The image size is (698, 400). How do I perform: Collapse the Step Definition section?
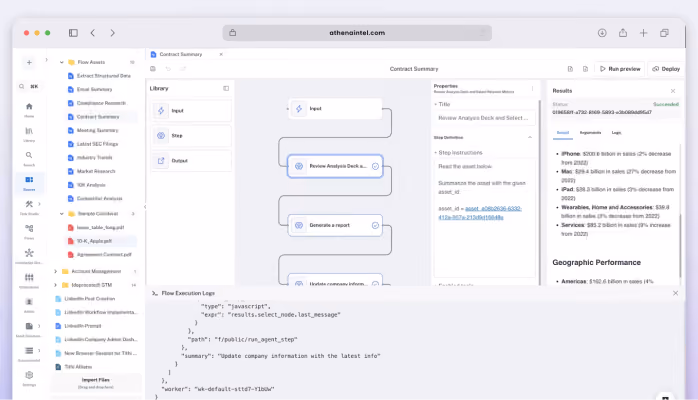530,137
